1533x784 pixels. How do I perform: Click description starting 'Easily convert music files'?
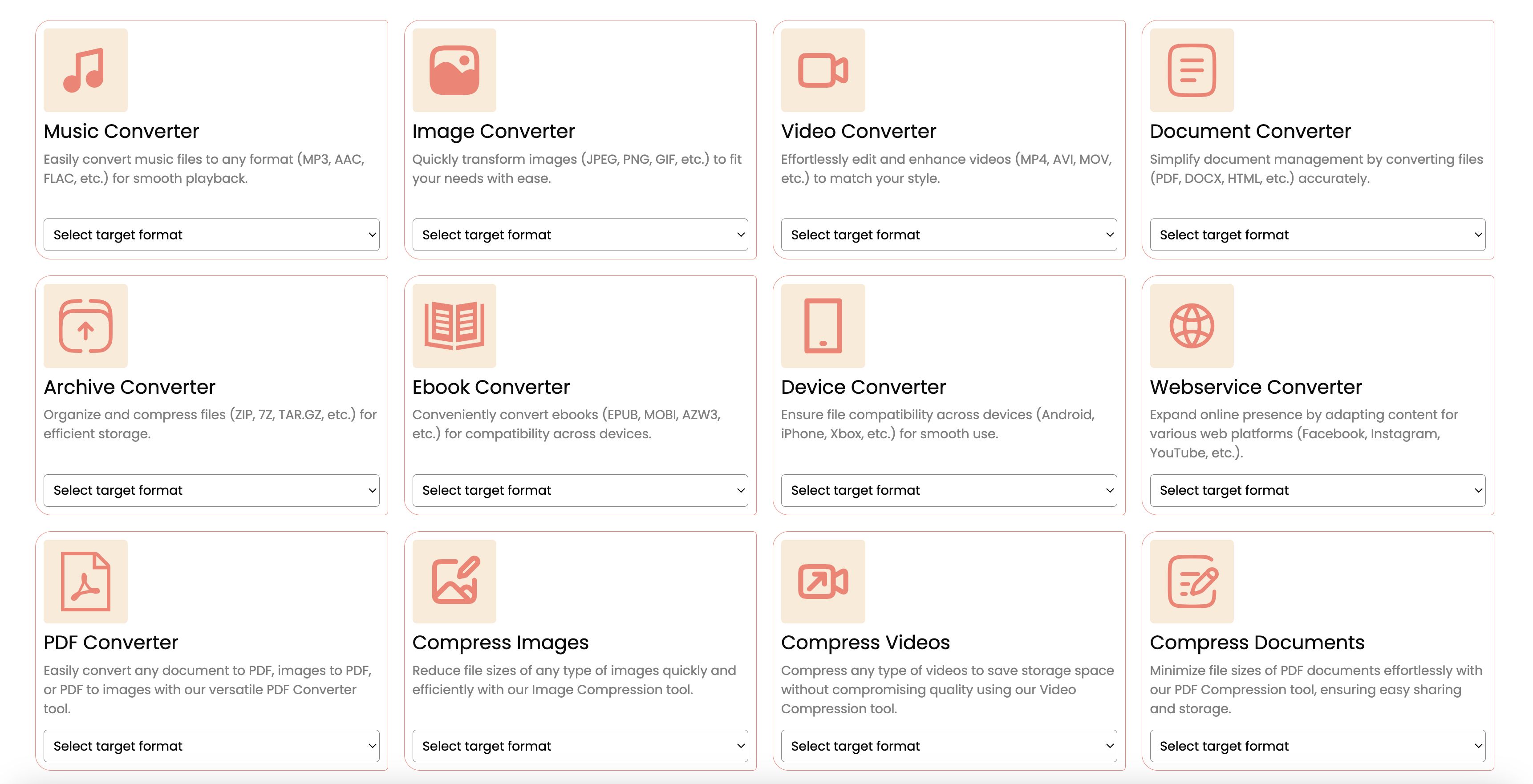click(204, 169)
